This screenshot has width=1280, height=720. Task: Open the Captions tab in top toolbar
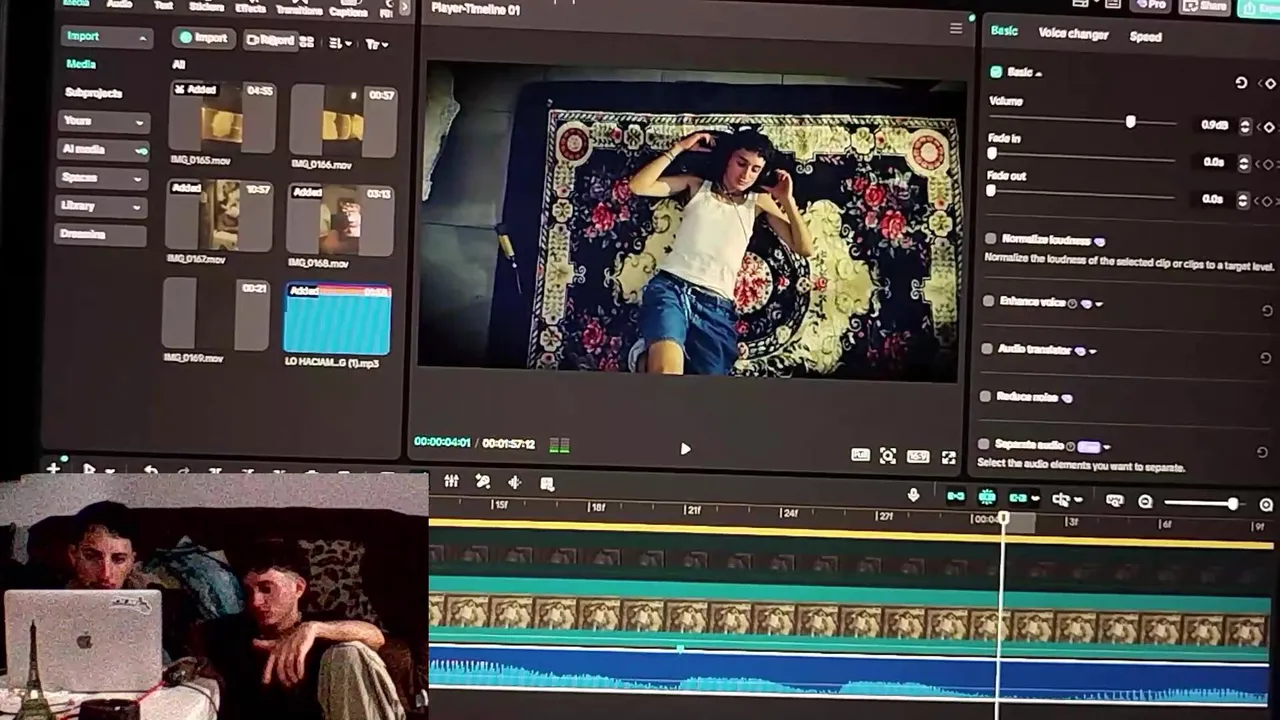tap(347, 9)
